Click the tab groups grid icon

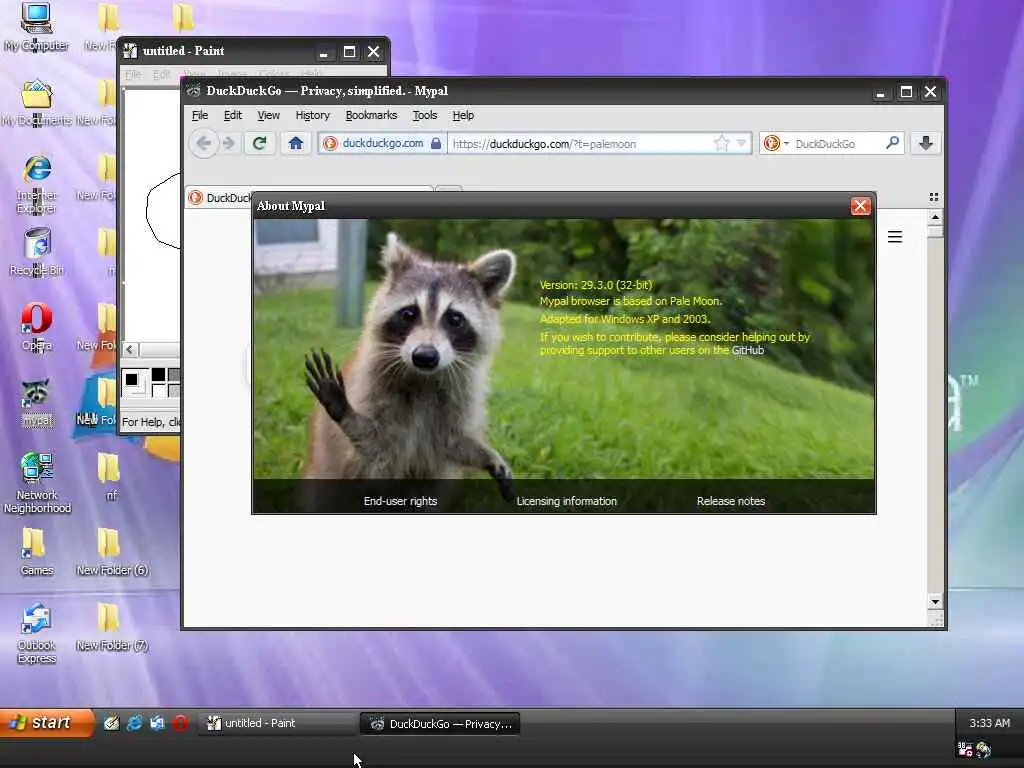click(934, 197)
